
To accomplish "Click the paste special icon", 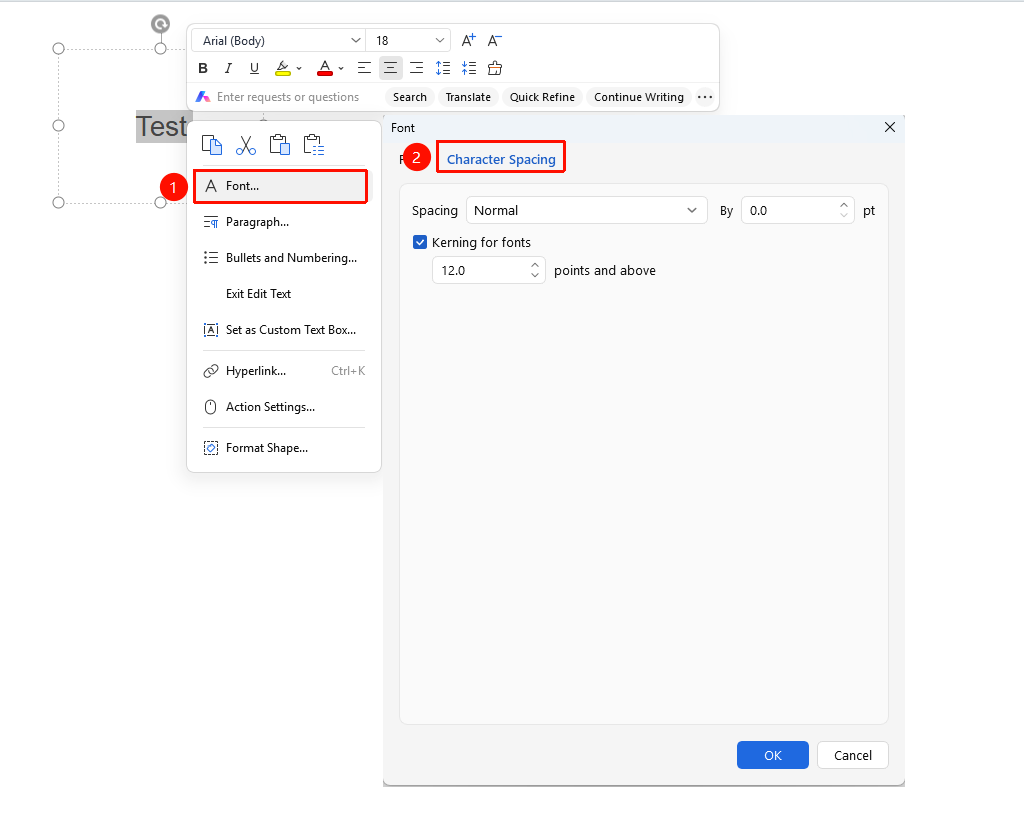I will coord(313,145).
